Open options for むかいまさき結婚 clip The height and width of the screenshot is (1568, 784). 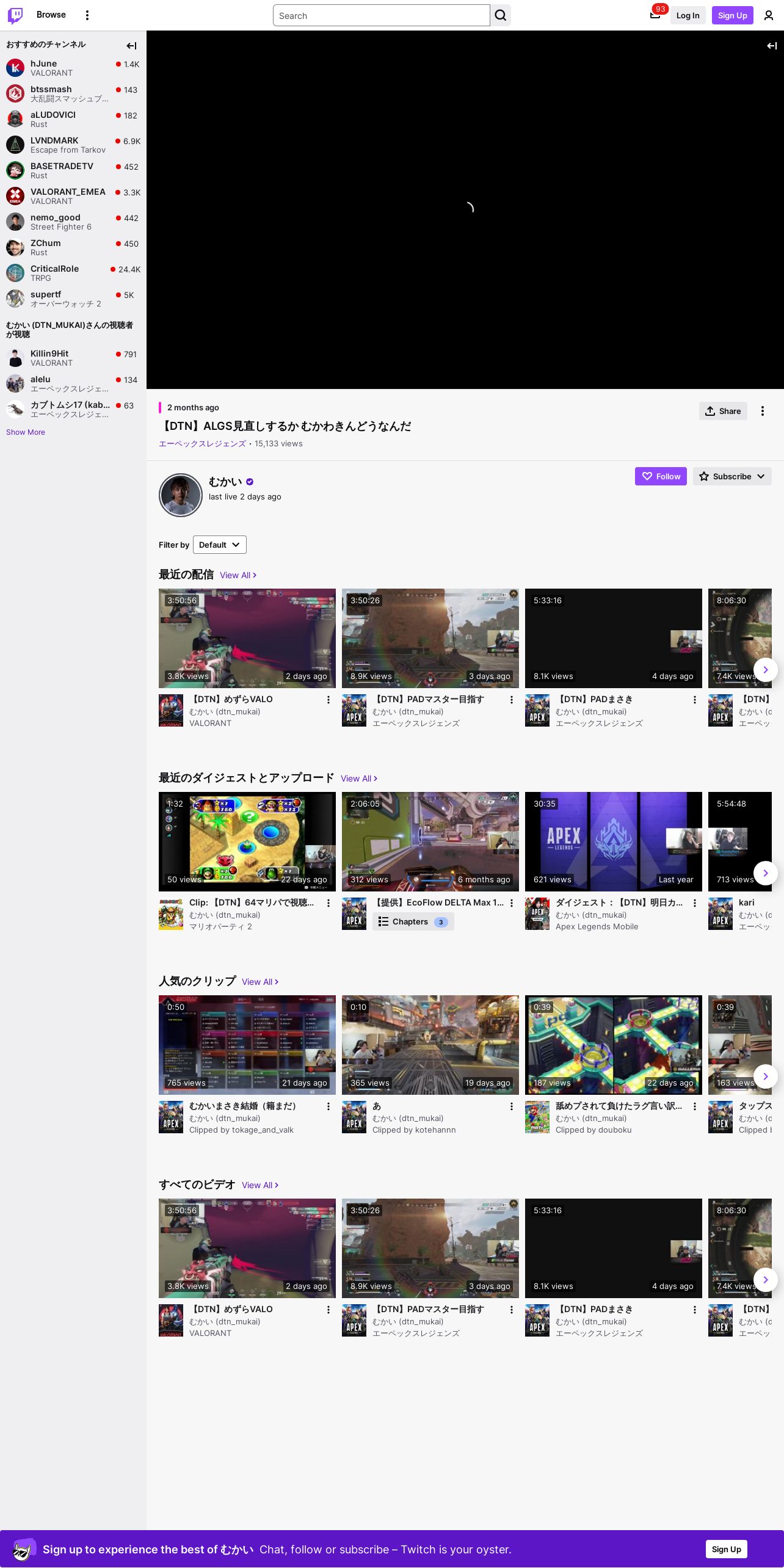coord(328,1106)
